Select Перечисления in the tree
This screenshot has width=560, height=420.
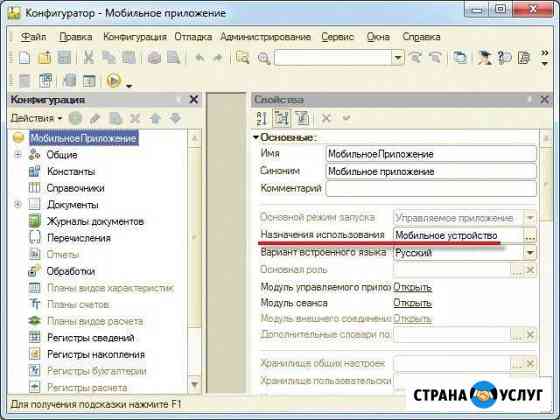[x=79, y=238]
